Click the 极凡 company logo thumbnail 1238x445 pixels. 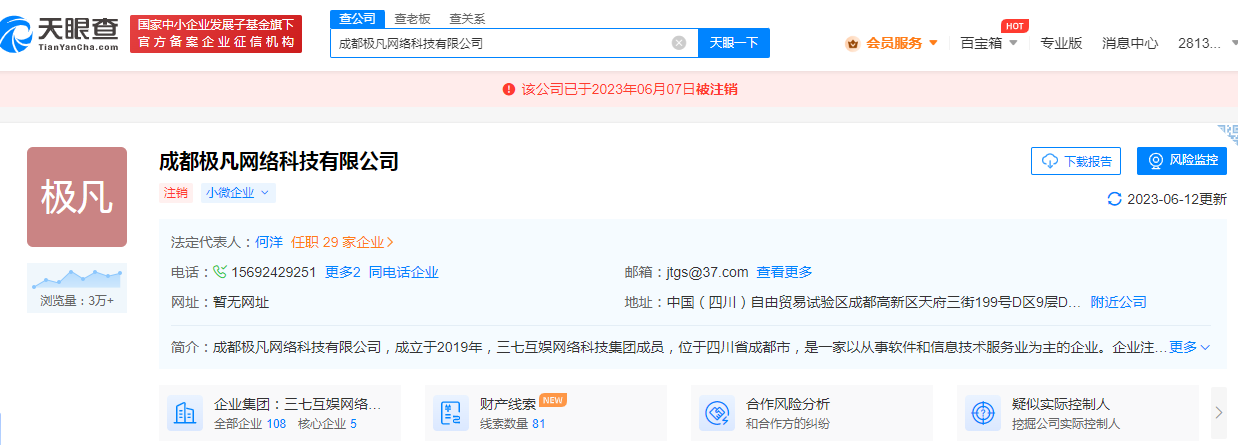[77, 197]
